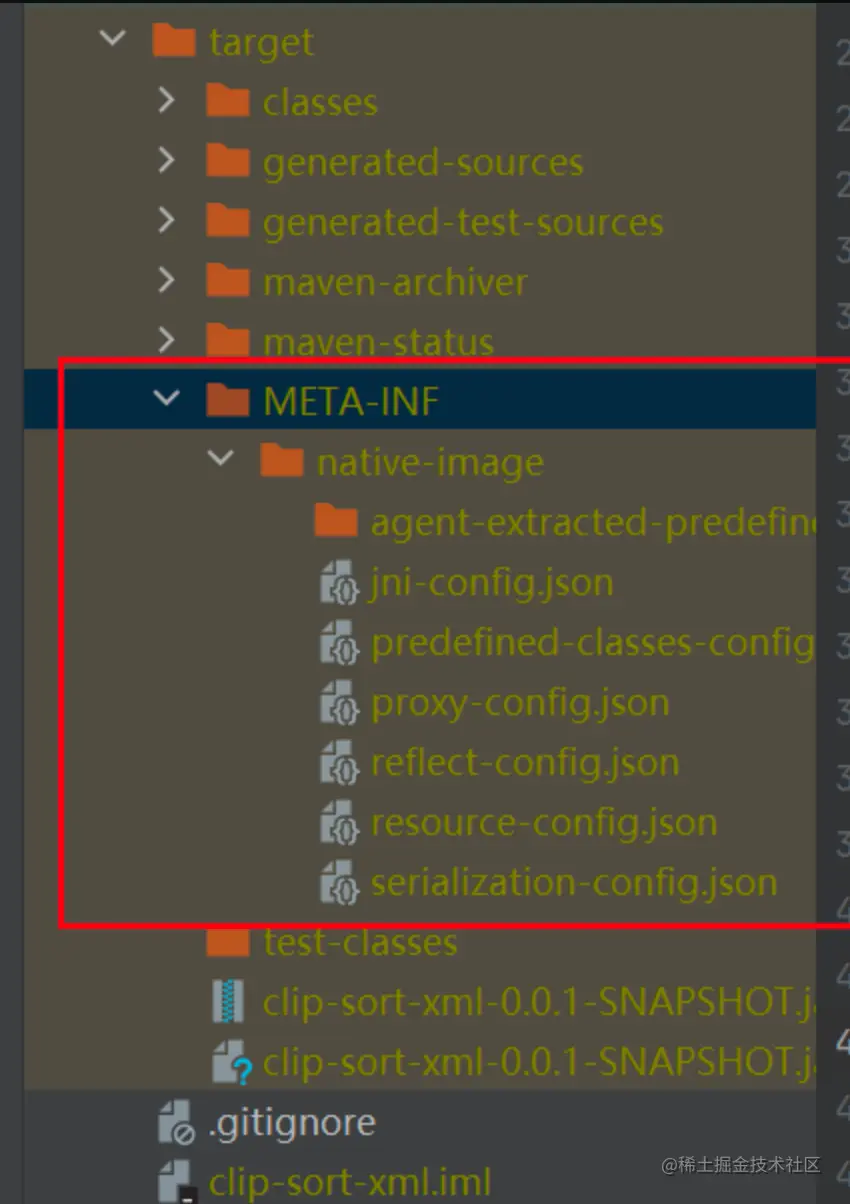Click the jni-config.json file icon
This screenshot has width=850, height=1204.
coord(339,582)
